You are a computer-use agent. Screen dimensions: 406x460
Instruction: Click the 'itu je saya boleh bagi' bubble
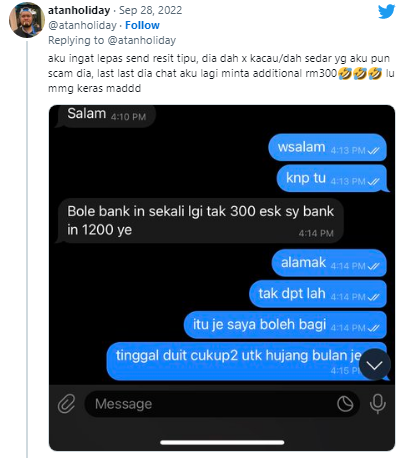tap(285, 325)
